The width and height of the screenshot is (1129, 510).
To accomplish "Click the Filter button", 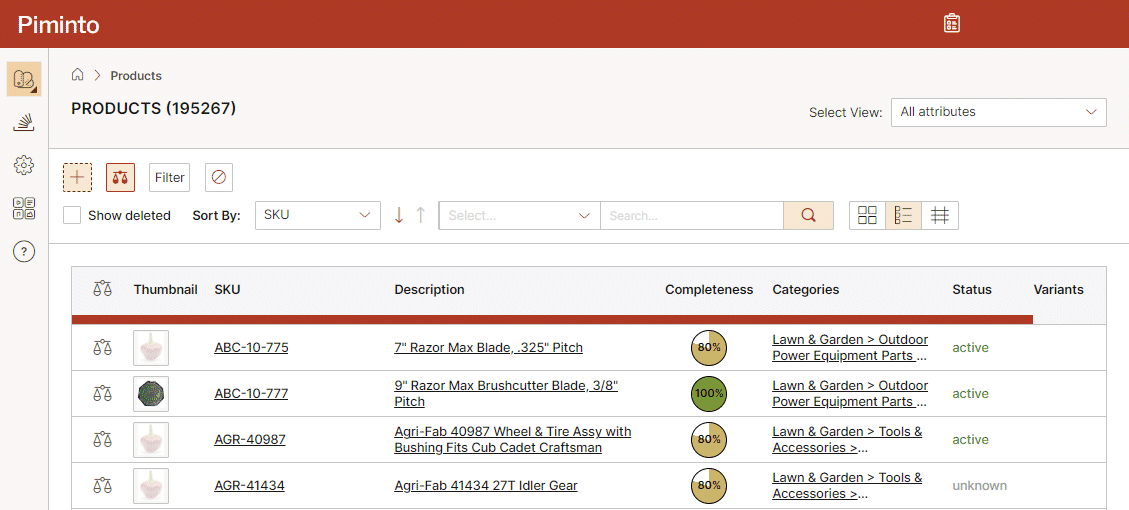I will tap(169, 177).
